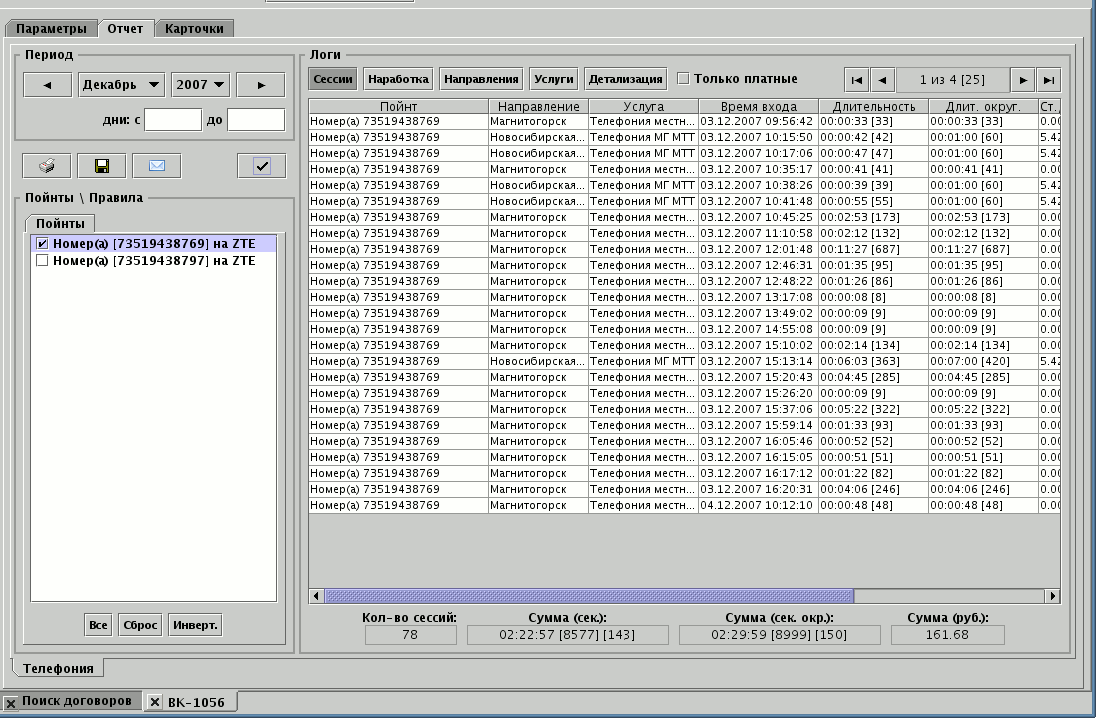Jump to first log page
The width and height of the screenshot is (1096, 718).
tap(856, 80)
